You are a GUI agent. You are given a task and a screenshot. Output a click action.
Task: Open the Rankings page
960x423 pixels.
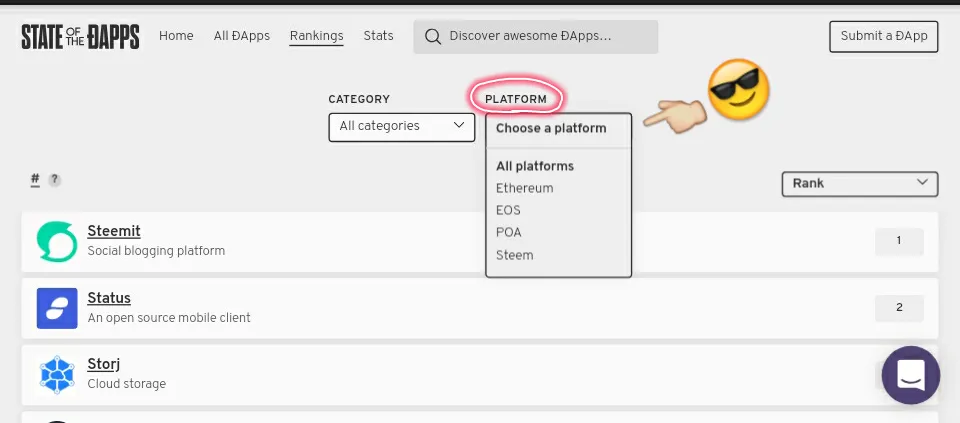pos(317,36)
